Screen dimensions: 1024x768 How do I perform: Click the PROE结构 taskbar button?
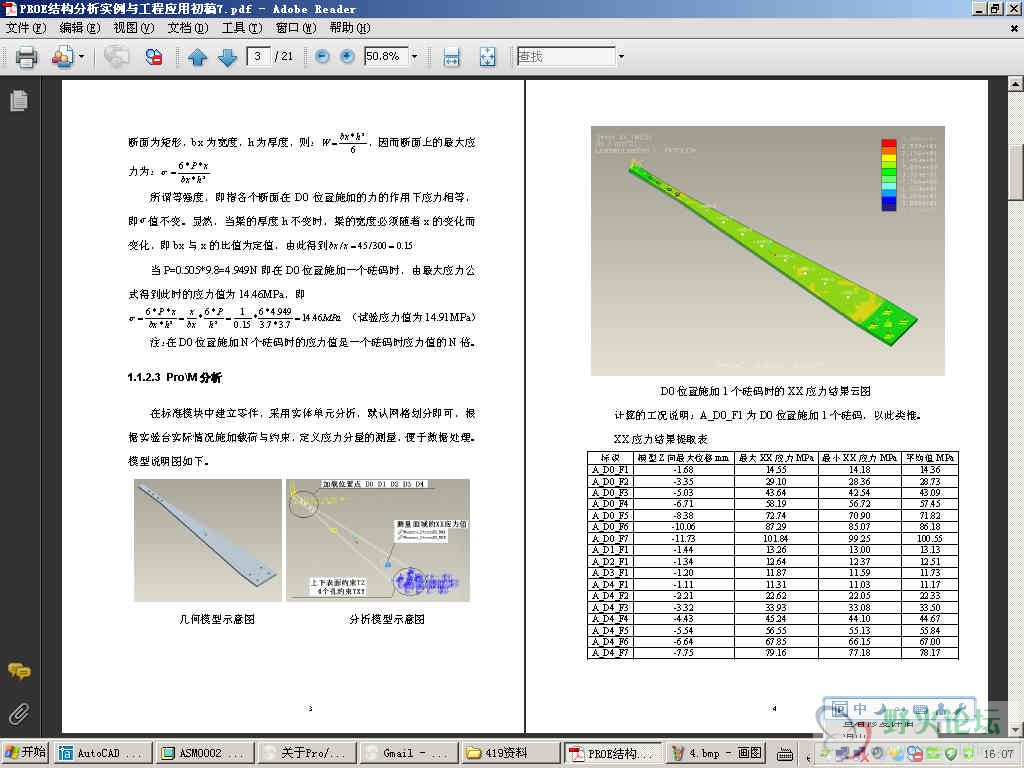tap(613, 753)
